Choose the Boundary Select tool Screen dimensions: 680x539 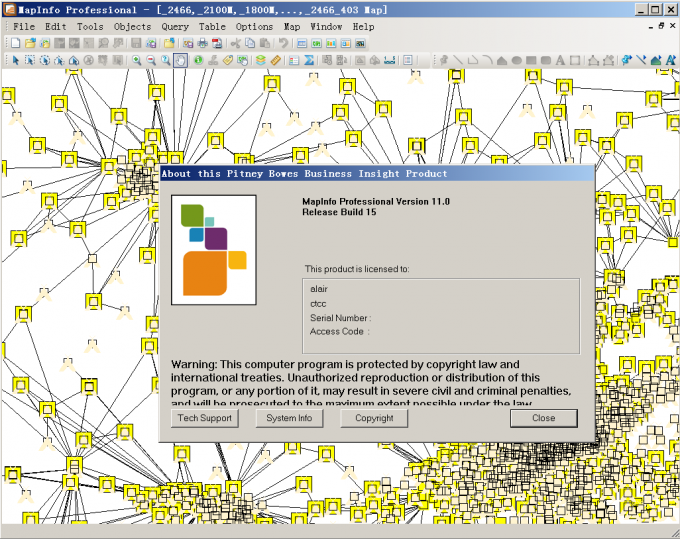[x=74, y=60]
